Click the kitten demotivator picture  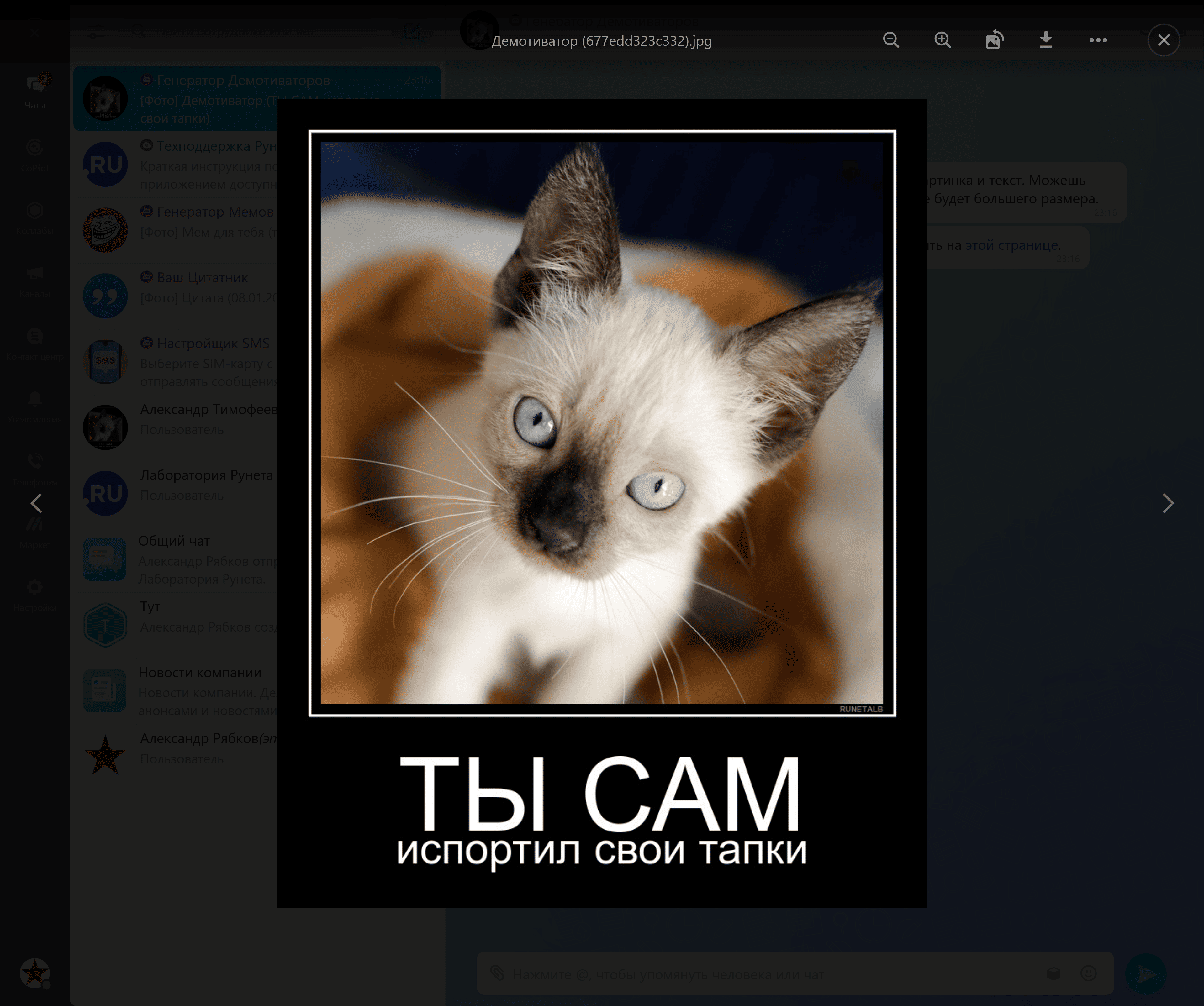[x=601, y=422]
